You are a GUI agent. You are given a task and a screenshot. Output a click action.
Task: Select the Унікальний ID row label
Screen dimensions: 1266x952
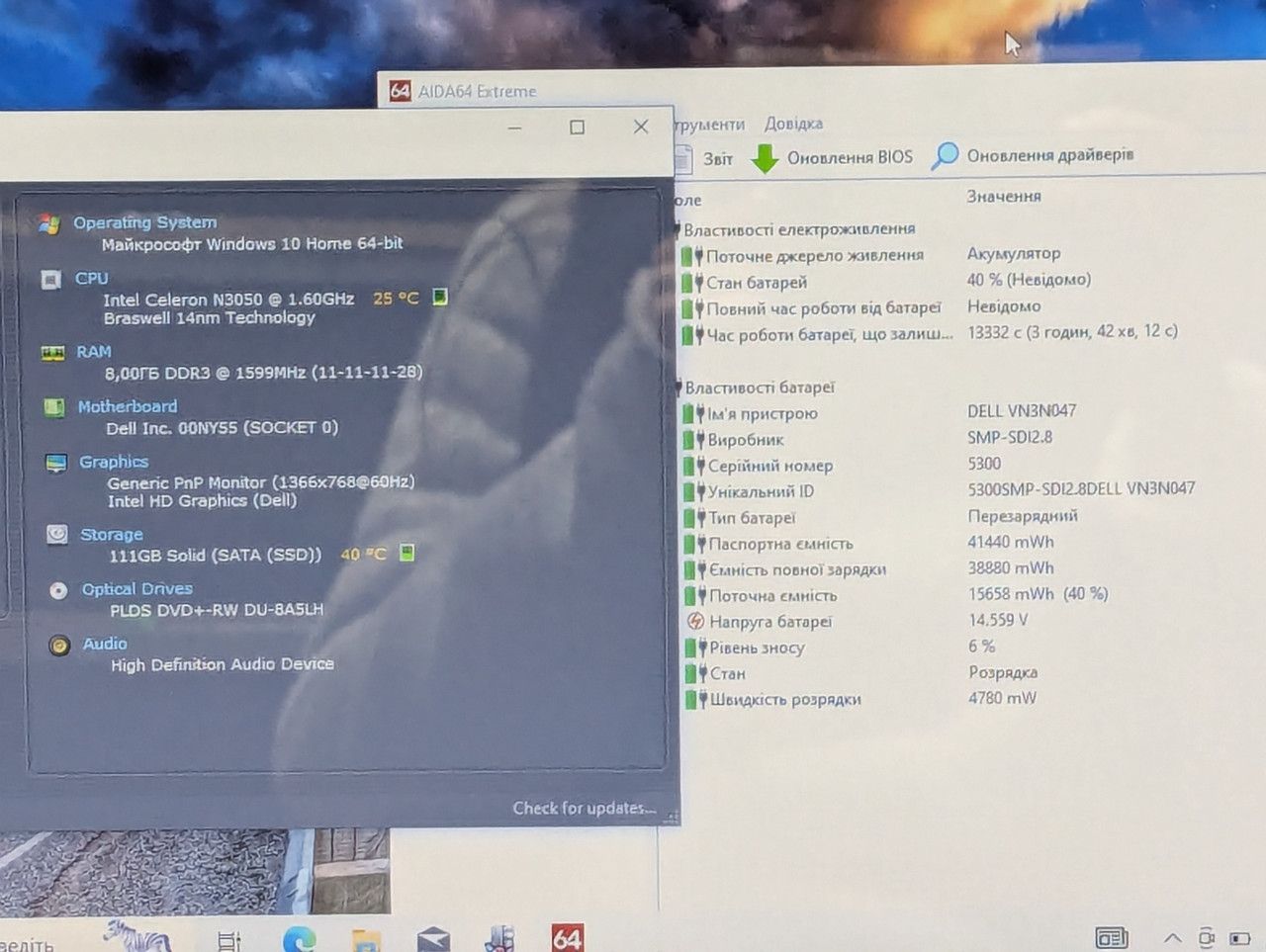click(x=761, y=491)
